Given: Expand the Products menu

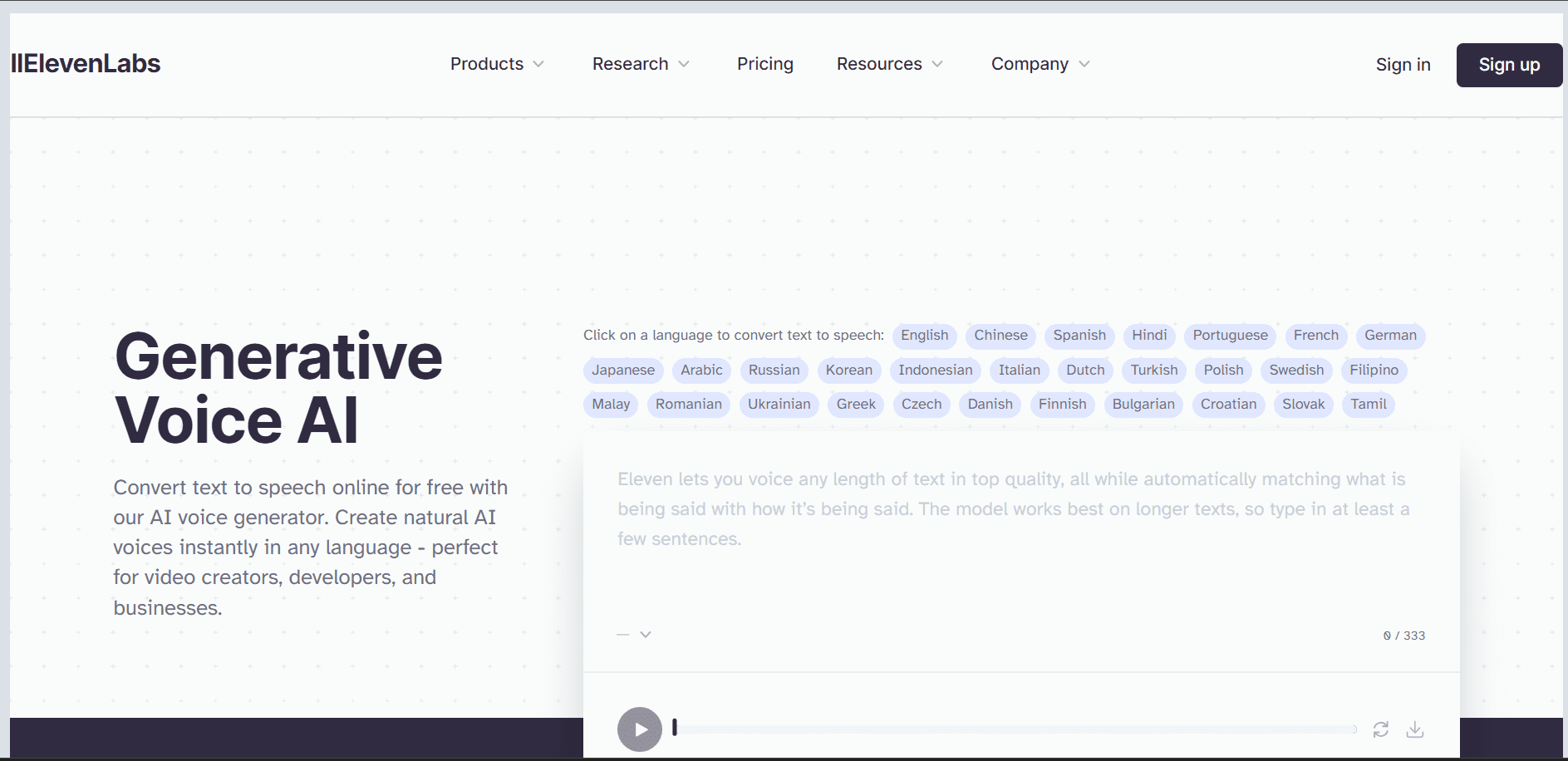Looking at the screenshot, I should coord(496,64).
